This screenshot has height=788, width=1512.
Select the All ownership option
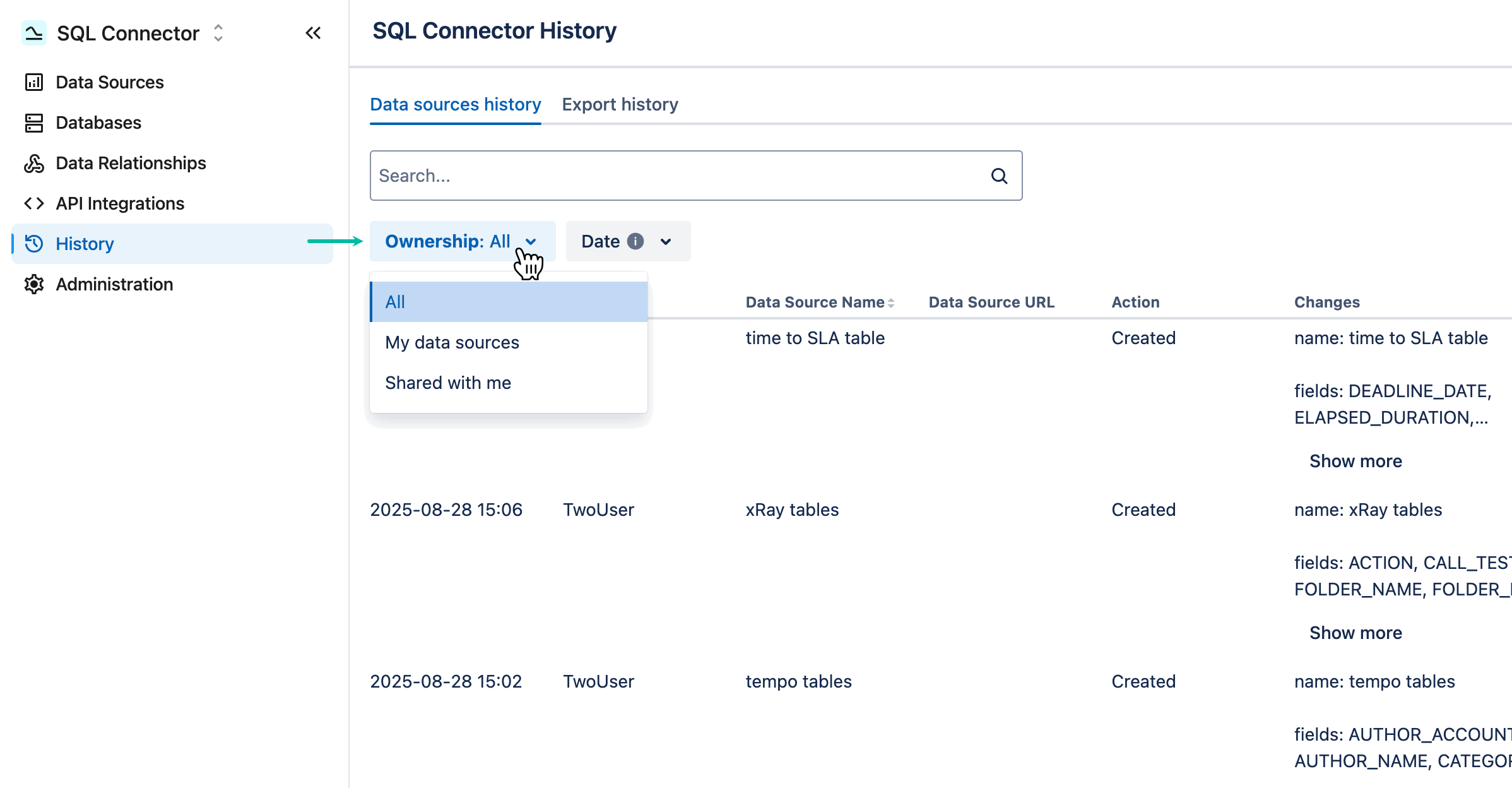[395, 302]
